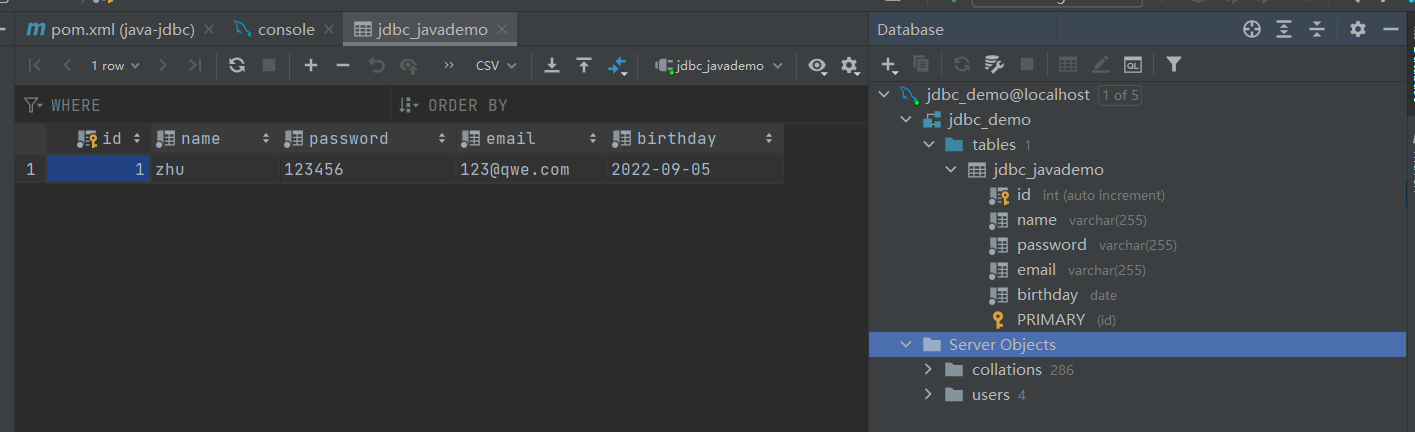Close the jdbc_javademo editor tab
Viewport: 1415px width, 432px height.
click(504, 30)
